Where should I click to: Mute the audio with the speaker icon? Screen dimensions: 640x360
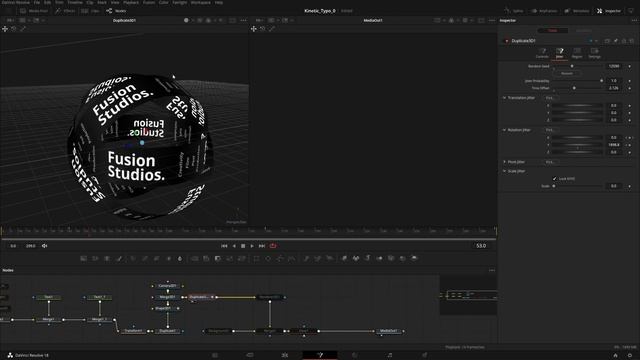44,246
